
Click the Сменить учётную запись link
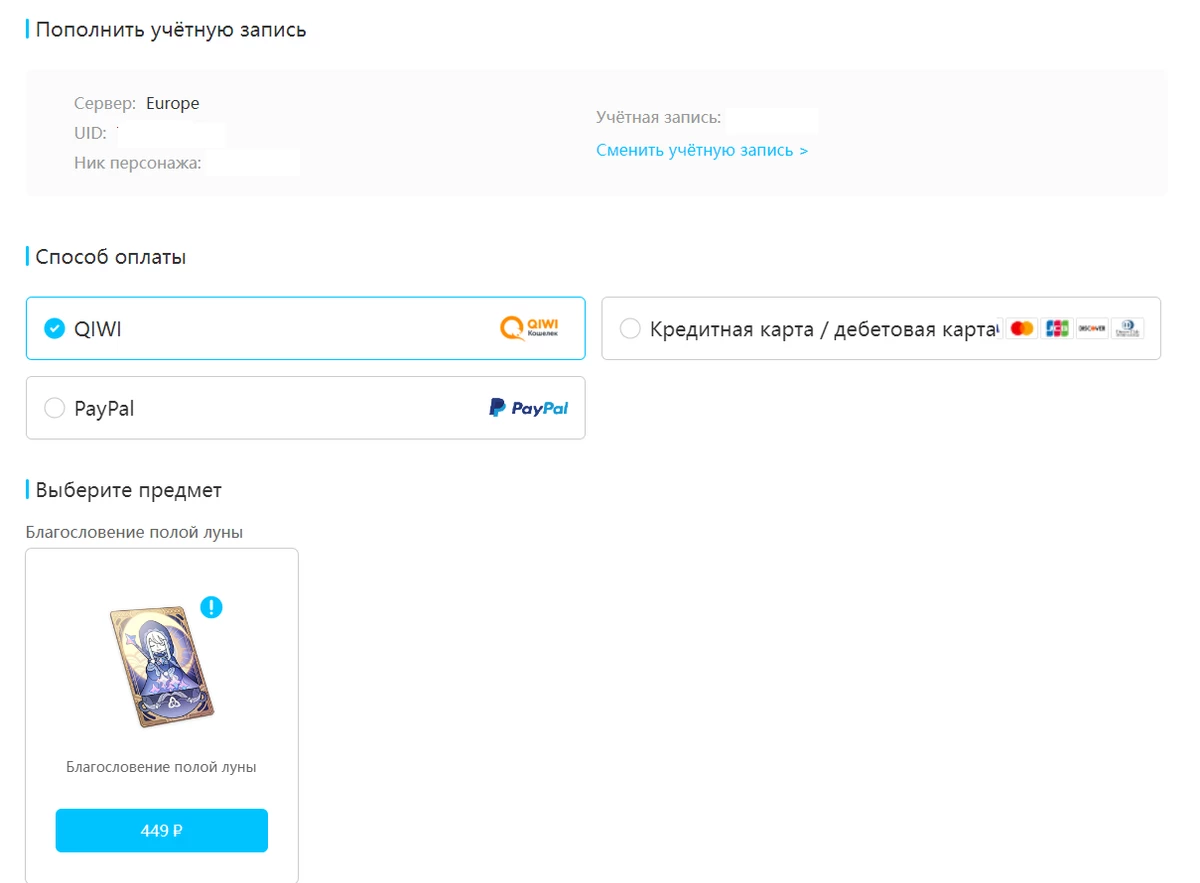coord(702,150)
